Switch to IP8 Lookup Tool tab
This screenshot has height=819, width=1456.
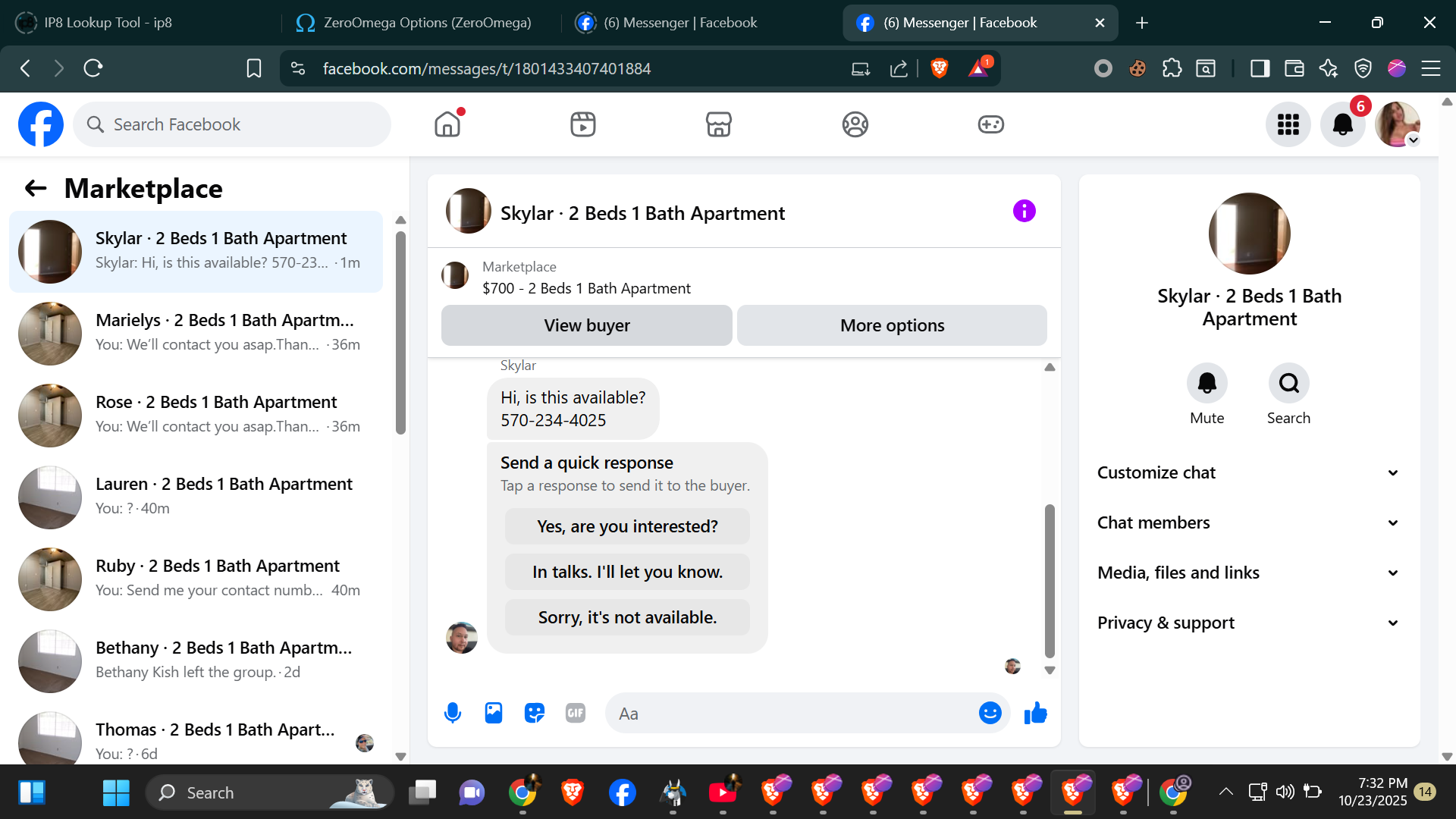tap(108, 23)
